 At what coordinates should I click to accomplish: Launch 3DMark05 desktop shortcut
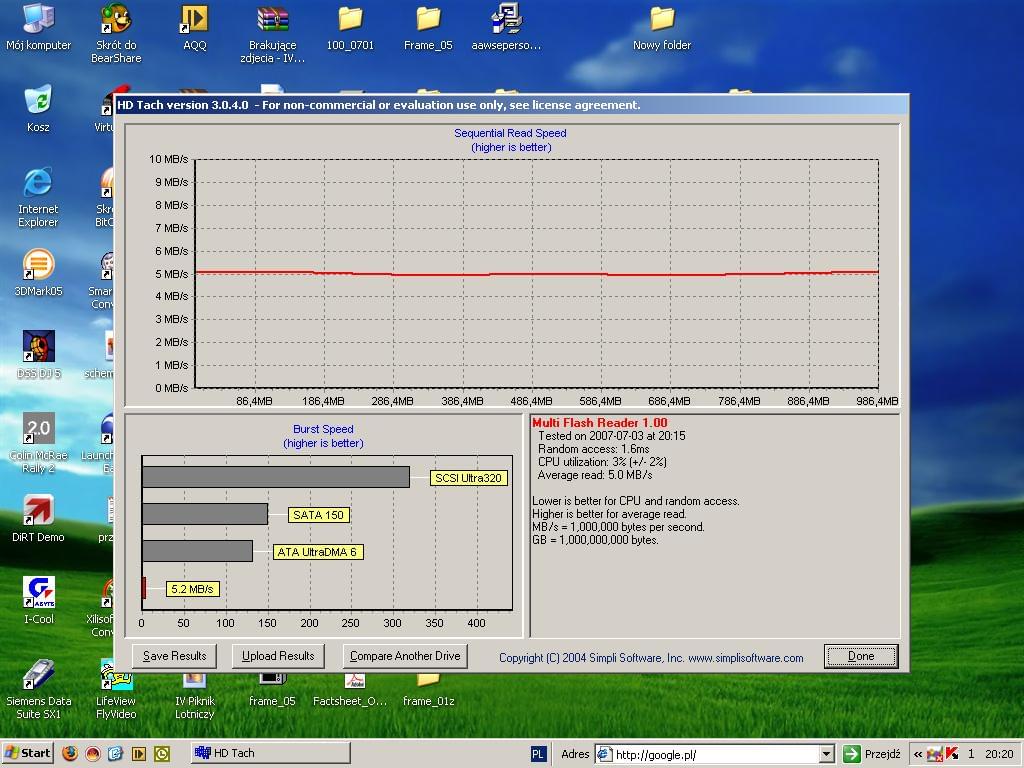[x=38, y=272]
